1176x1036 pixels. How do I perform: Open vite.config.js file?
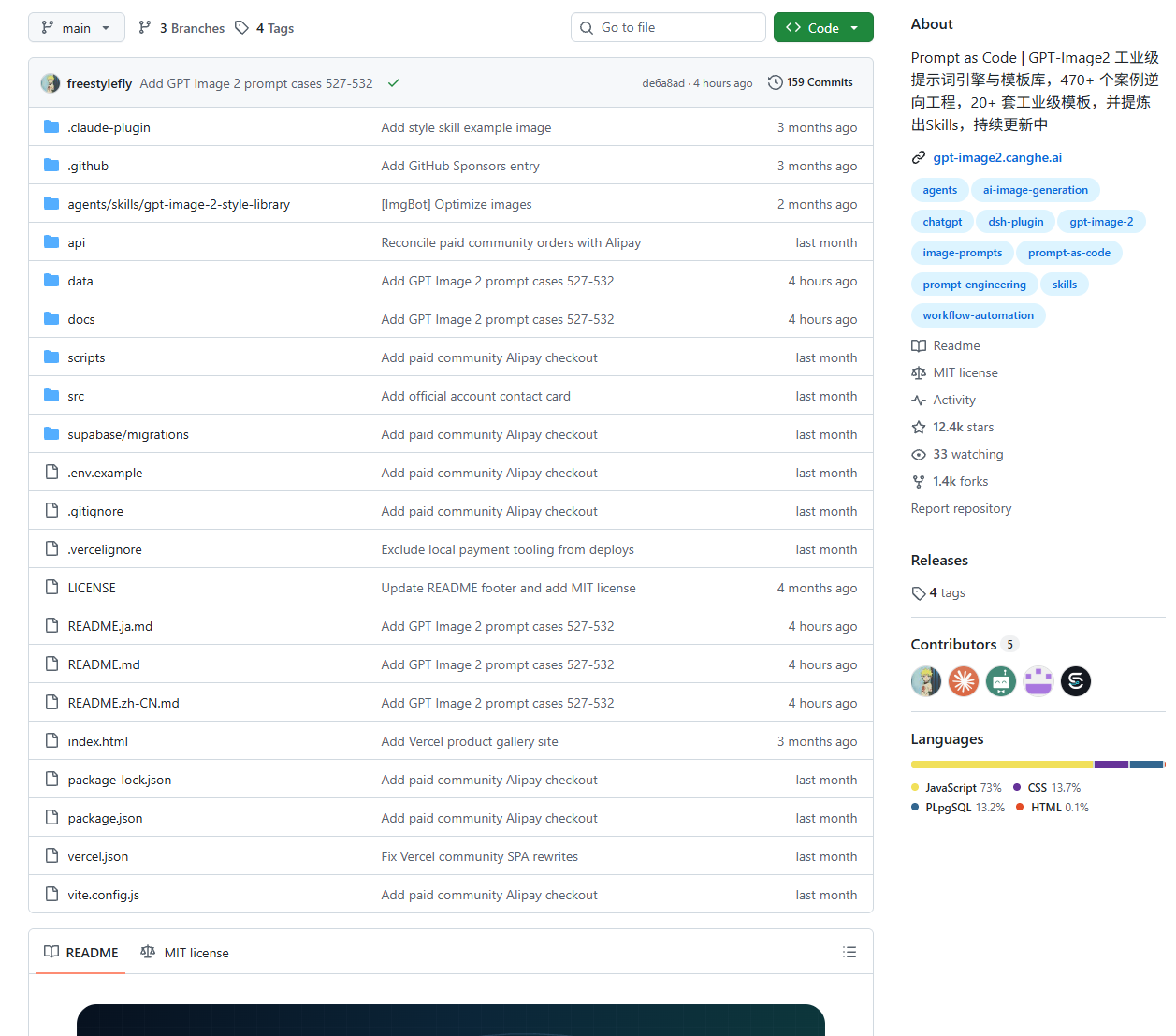tap(104, 895)
